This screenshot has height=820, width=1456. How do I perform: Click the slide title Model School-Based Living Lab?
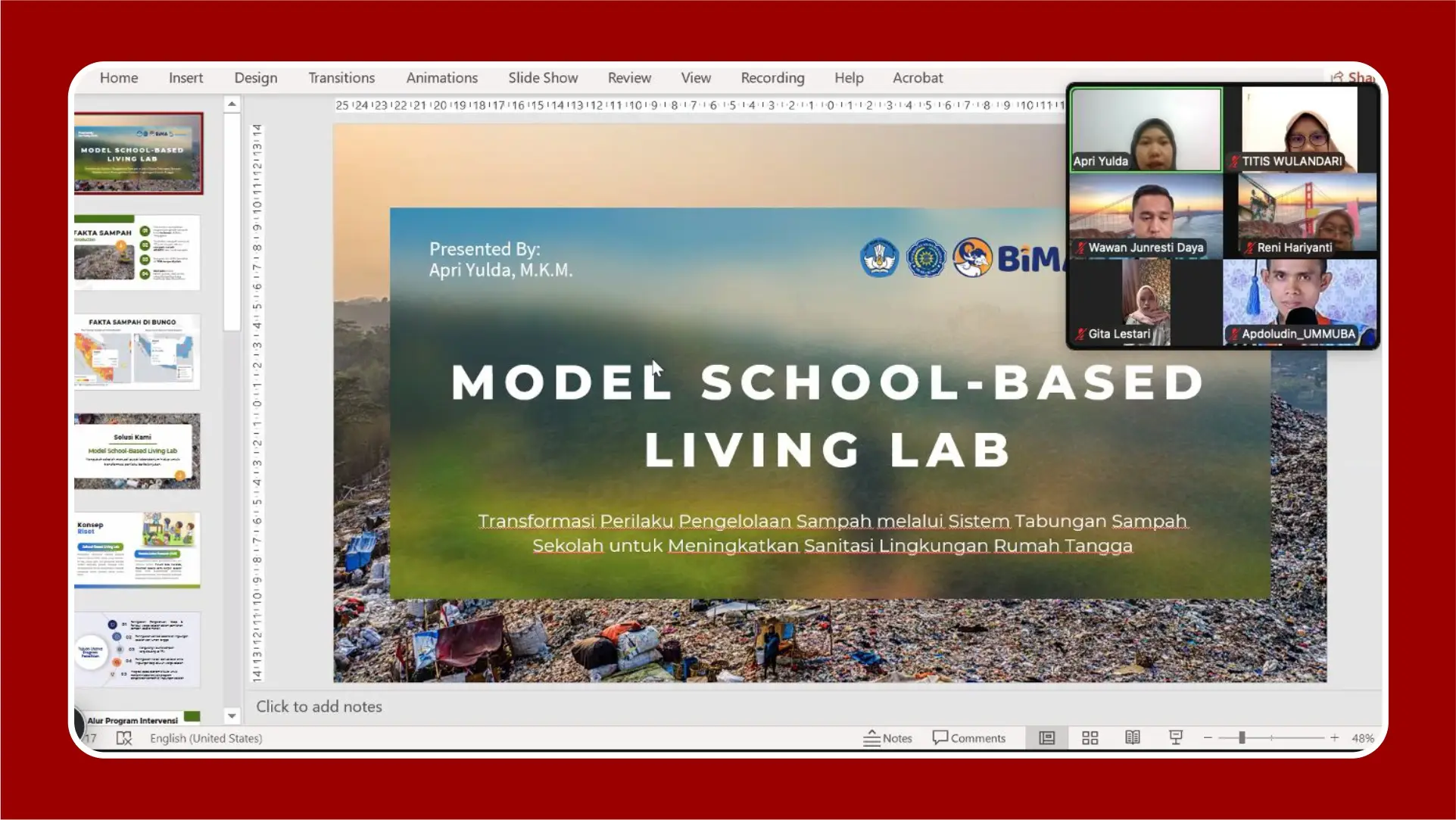coord(828,415)
